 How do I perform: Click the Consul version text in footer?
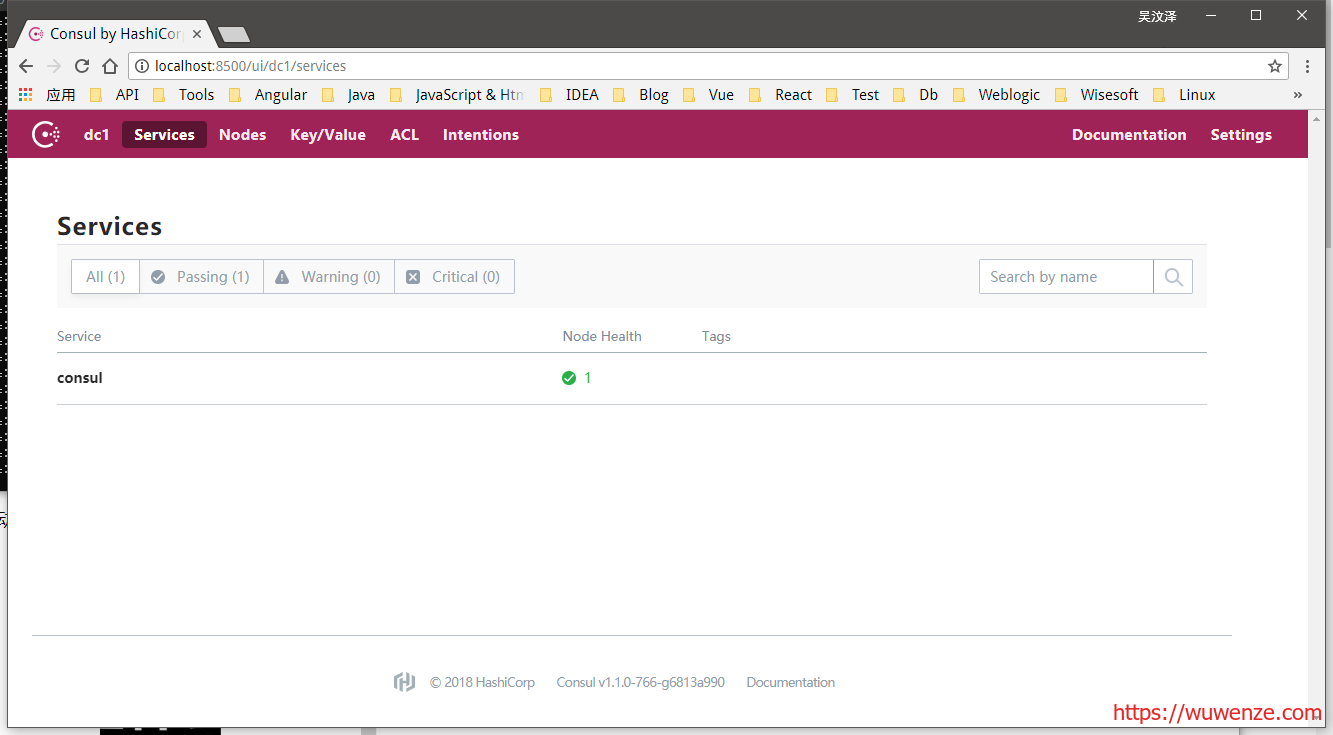(640, 682)
